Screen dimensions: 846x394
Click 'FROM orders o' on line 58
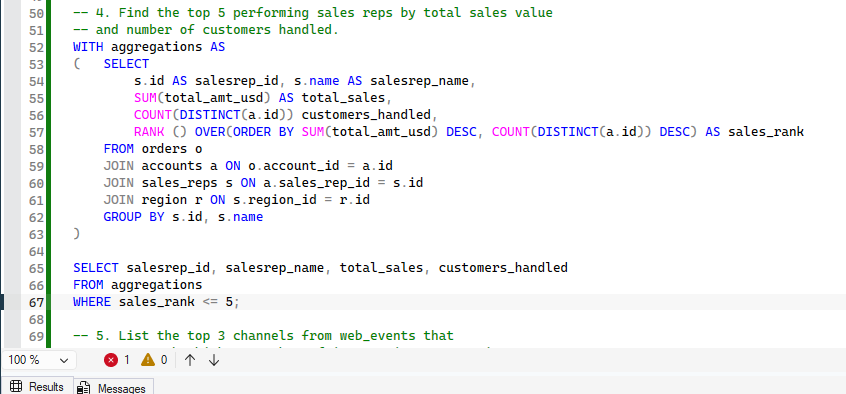click(153, 149)
